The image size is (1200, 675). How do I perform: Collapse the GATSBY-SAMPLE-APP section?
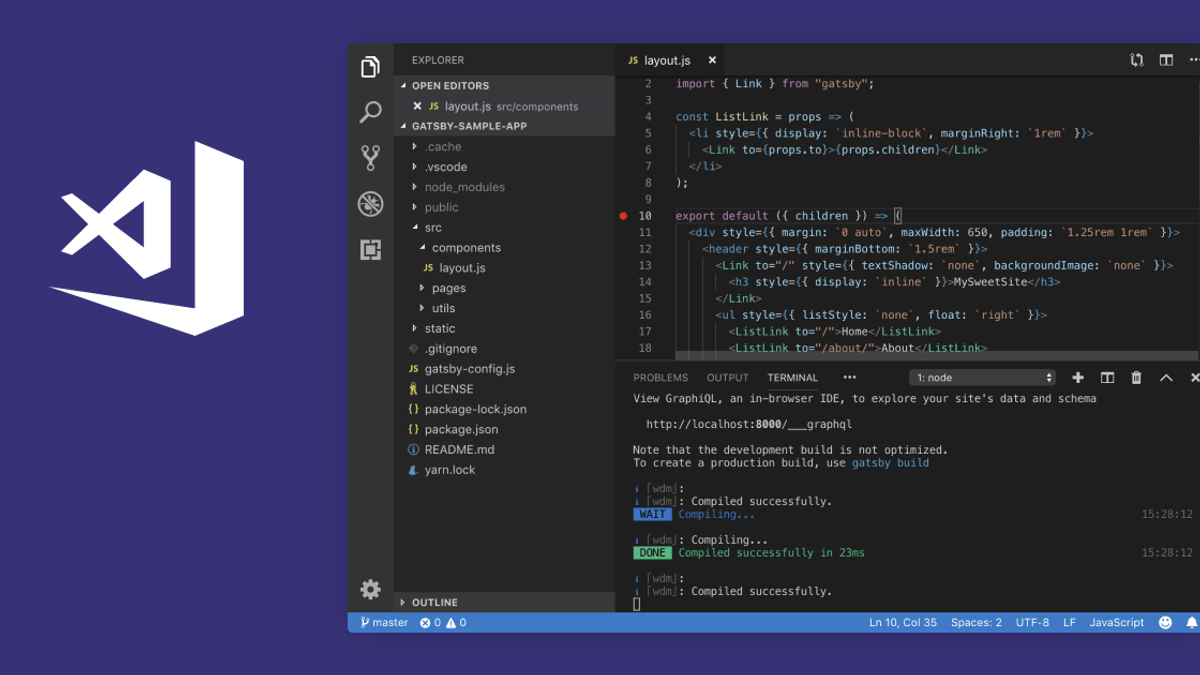(504, 126)
